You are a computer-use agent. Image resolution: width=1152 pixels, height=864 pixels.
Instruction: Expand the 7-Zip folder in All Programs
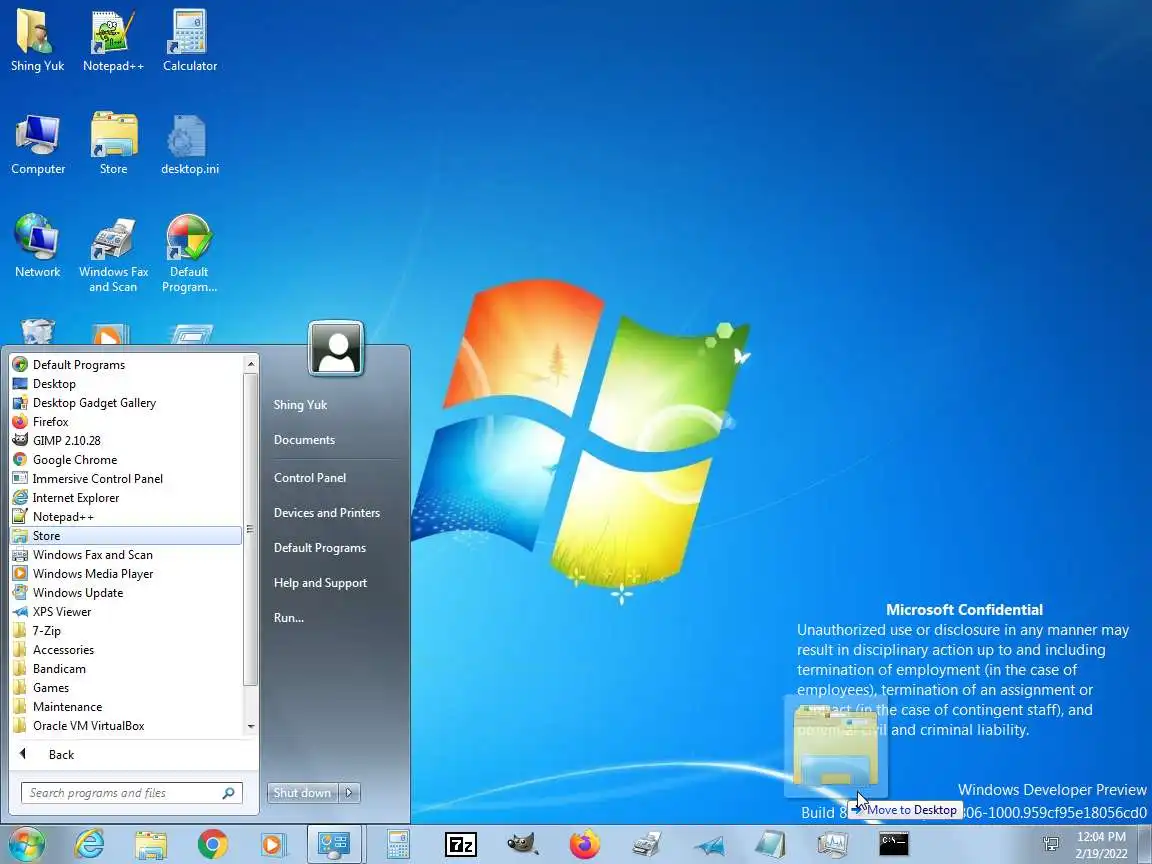126,631
